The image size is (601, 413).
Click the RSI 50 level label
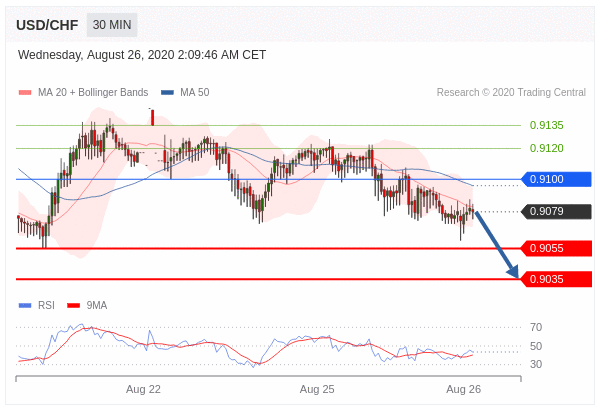(536, 346)
